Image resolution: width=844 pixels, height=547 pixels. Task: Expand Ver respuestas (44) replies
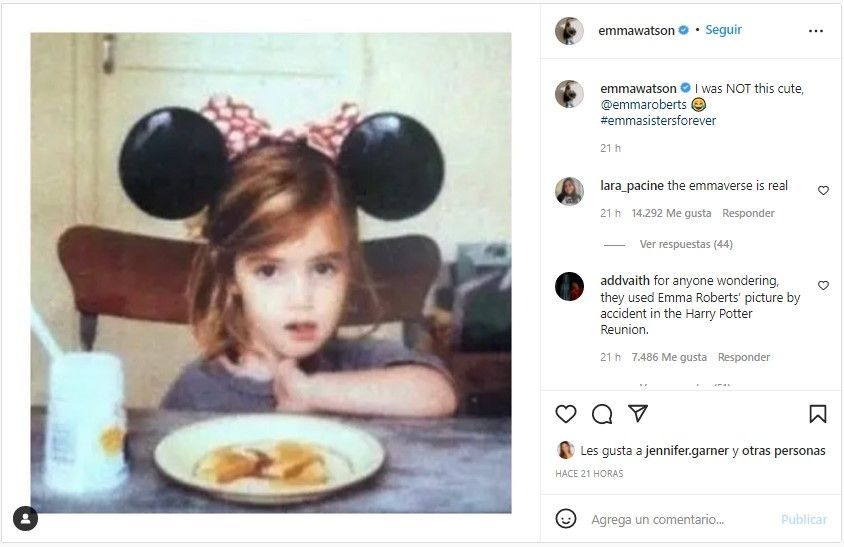pos(686,244)
